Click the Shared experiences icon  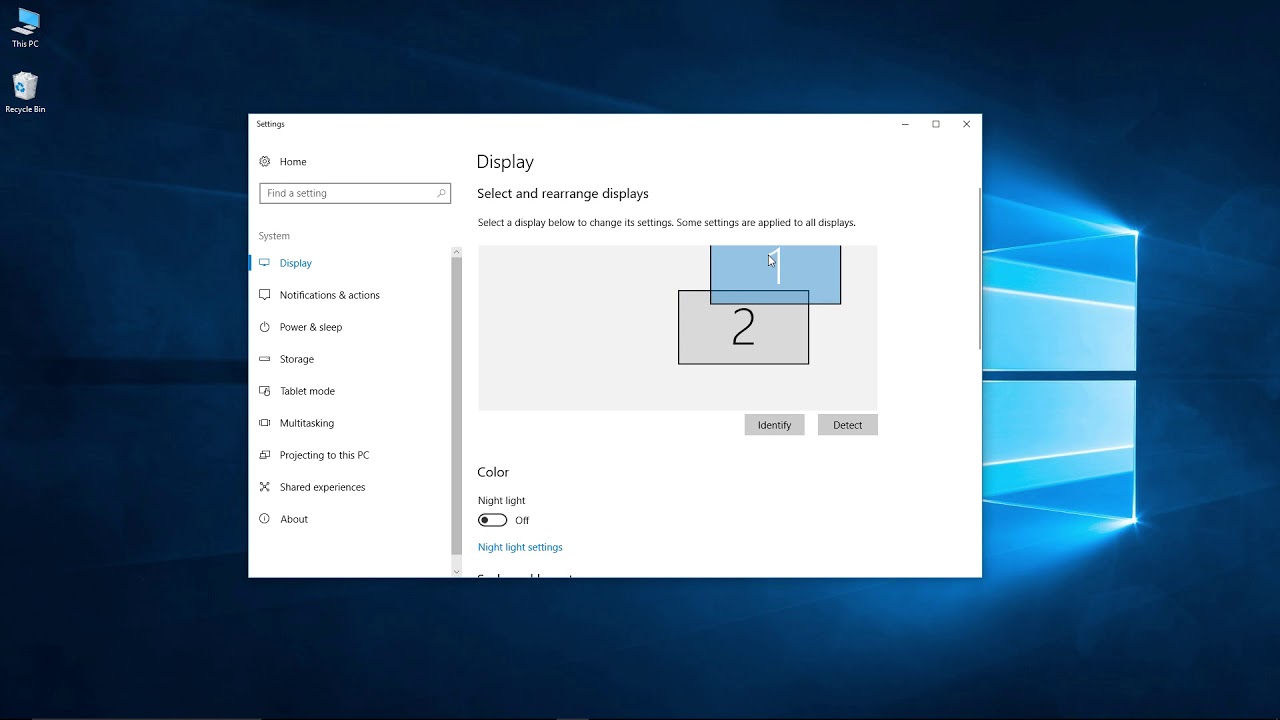[264, 487]
